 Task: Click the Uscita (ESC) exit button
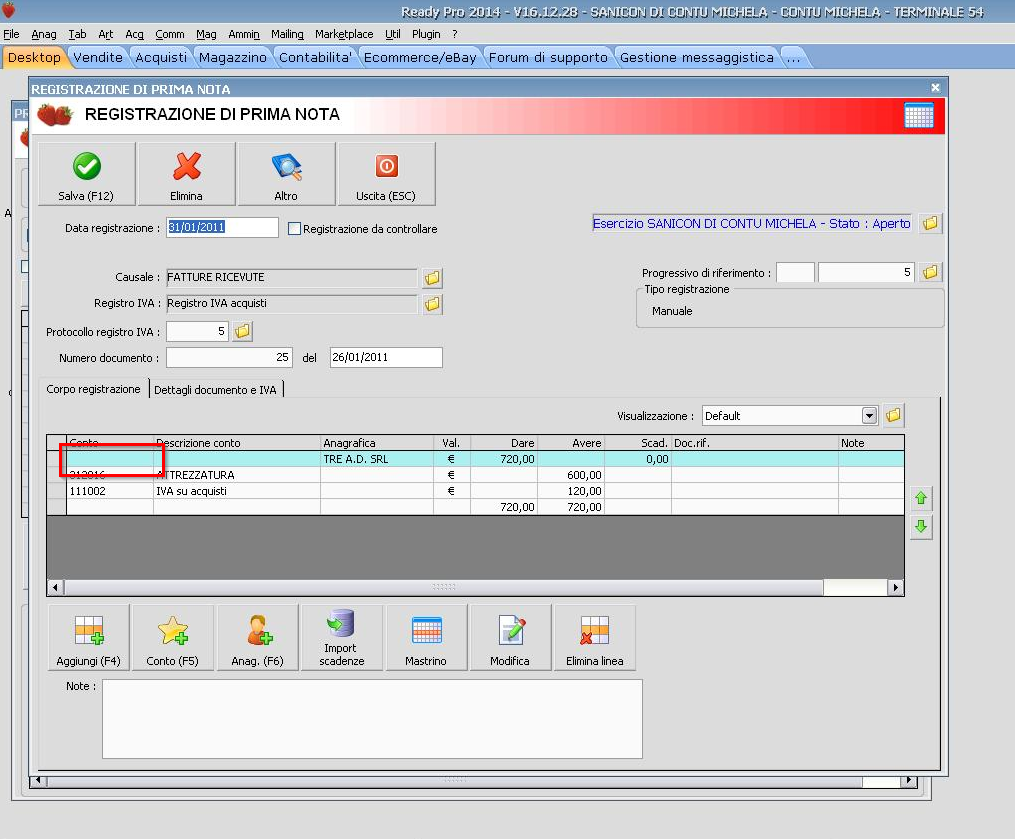coord(386,174)
